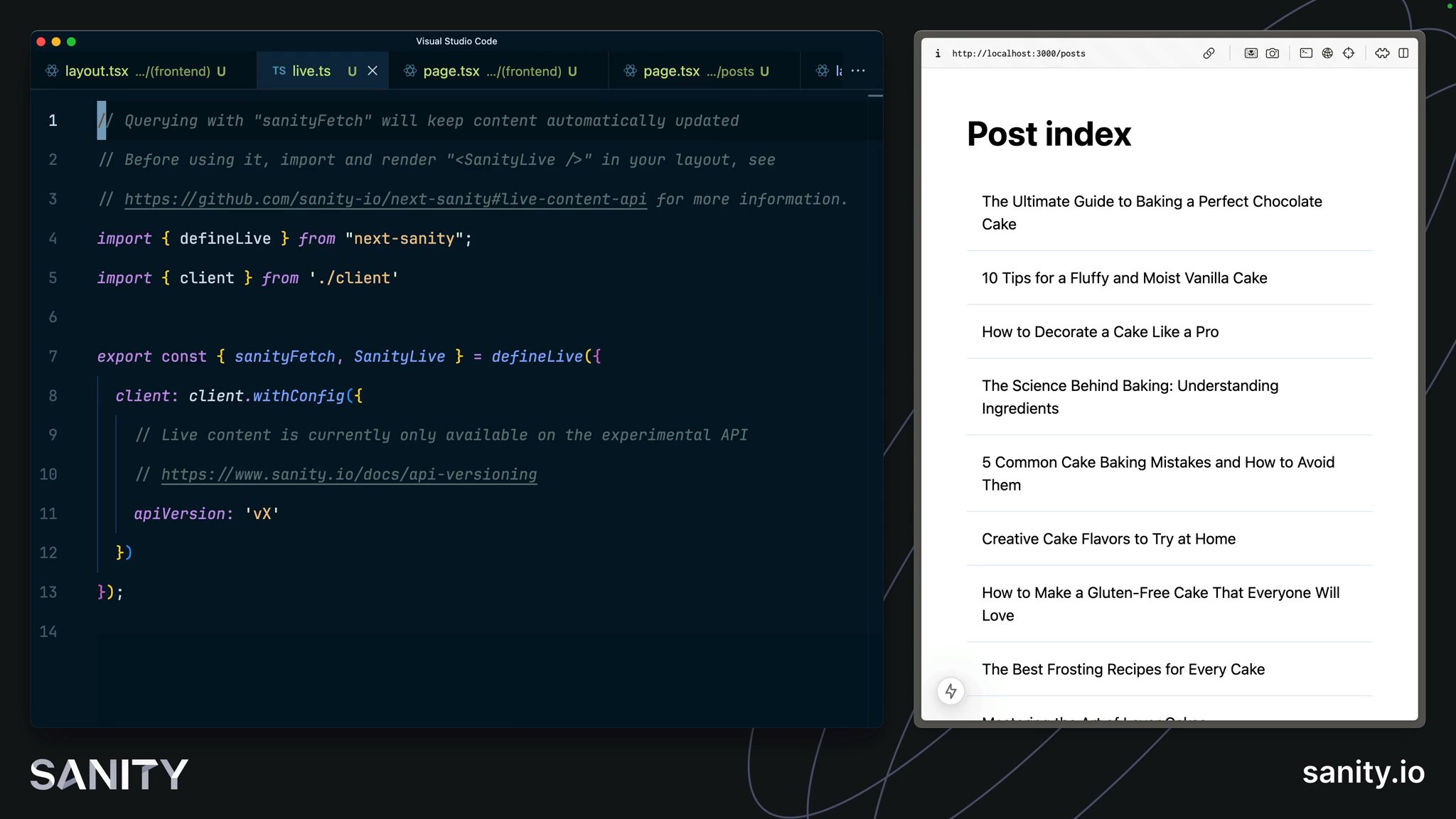
Task: Click the share/copy link icon
Action: coord(1208,53)
